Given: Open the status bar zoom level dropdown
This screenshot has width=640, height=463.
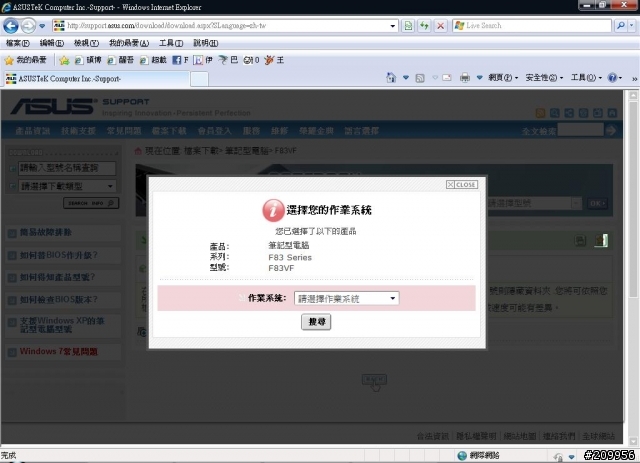Looking at the screenshot, I should 572,456.
